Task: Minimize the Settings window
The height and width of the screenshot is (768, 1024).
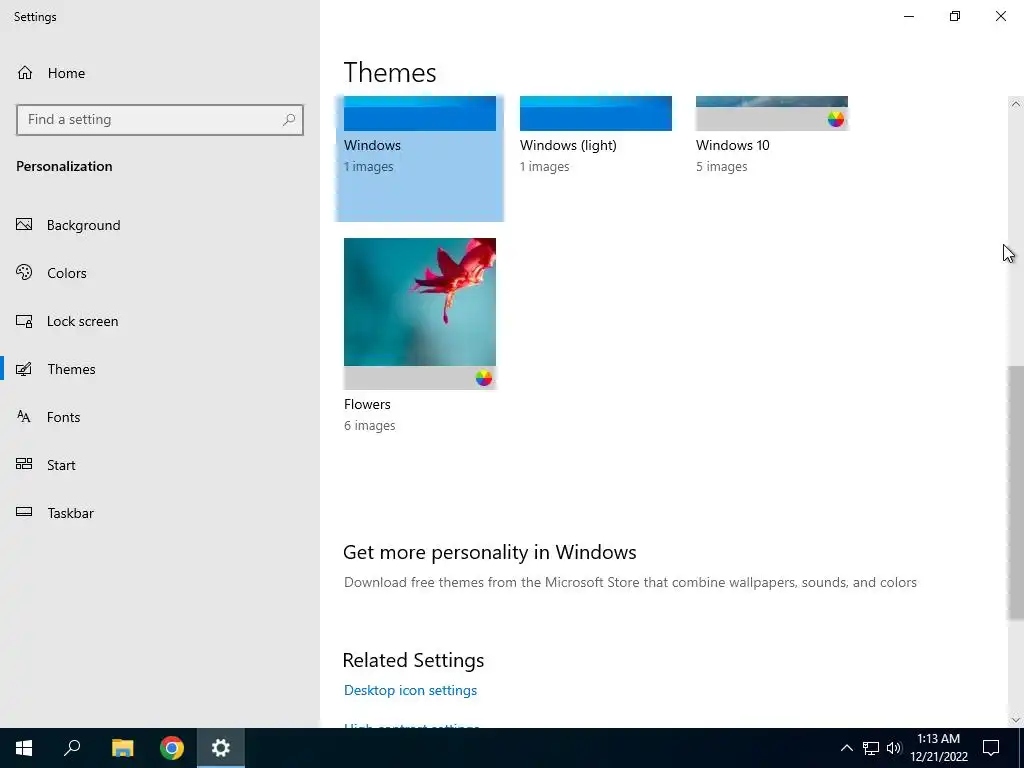Action: pos(909,16)
